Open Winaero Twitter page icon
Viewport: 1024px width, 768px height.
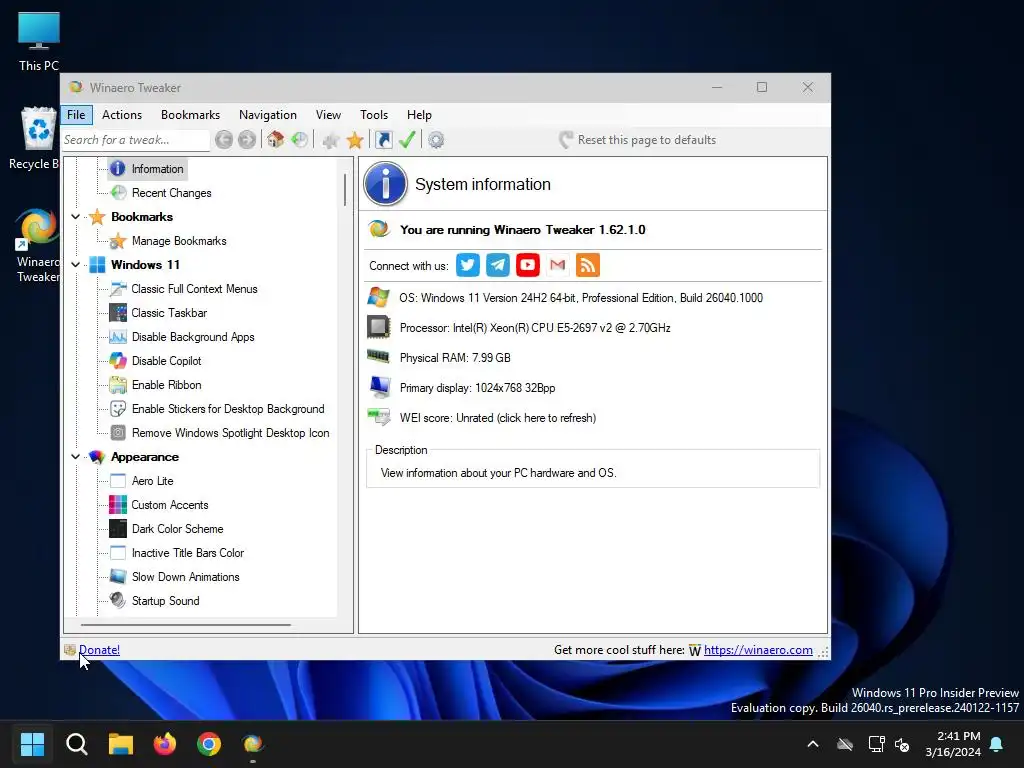[x=468, y=265]
